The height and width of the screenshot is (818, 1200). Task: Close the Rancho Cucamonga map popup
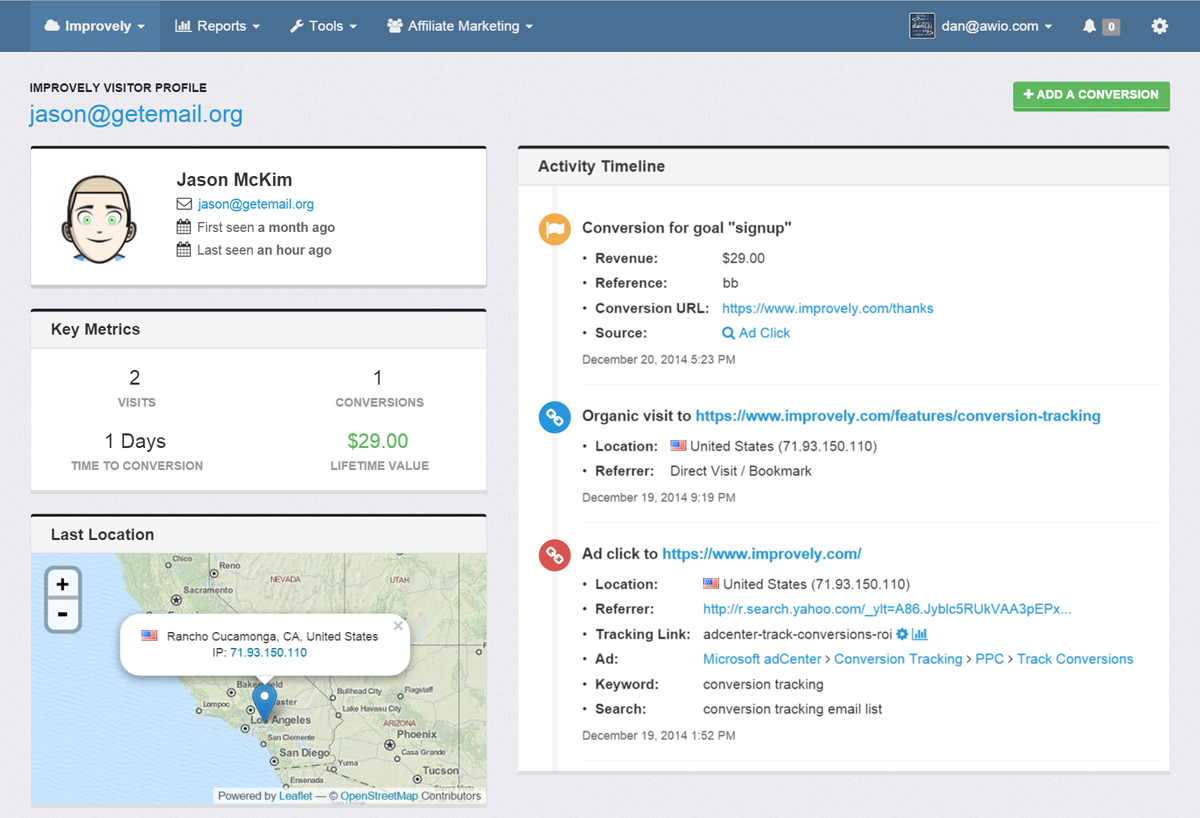click(x=398, y=626)
